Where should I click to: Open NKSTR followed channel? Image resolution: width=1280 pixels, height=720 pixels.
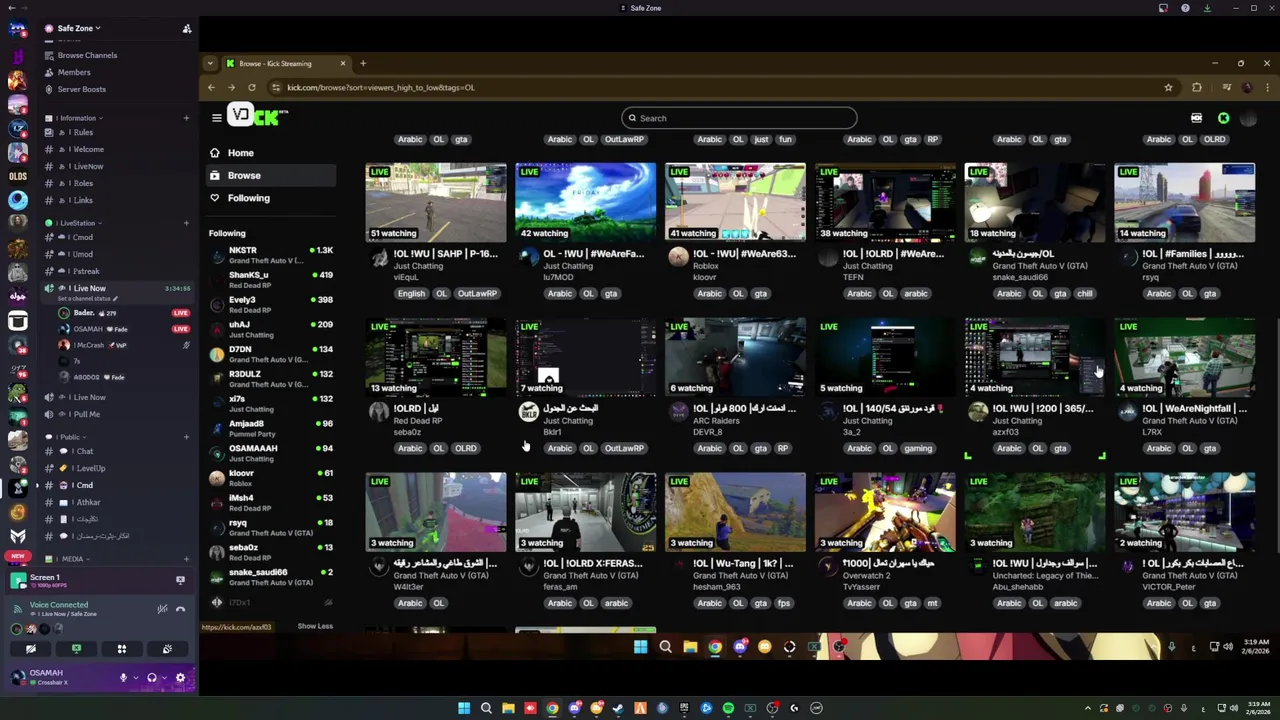[270, 255]
